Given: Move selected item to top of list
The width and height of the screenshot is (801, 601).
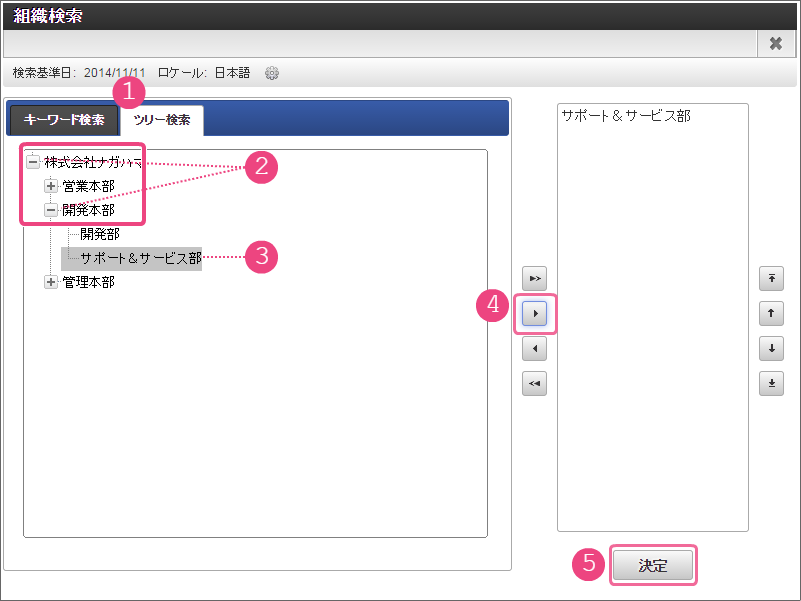Looking at the screenshot, I should (x=771, y=279).
